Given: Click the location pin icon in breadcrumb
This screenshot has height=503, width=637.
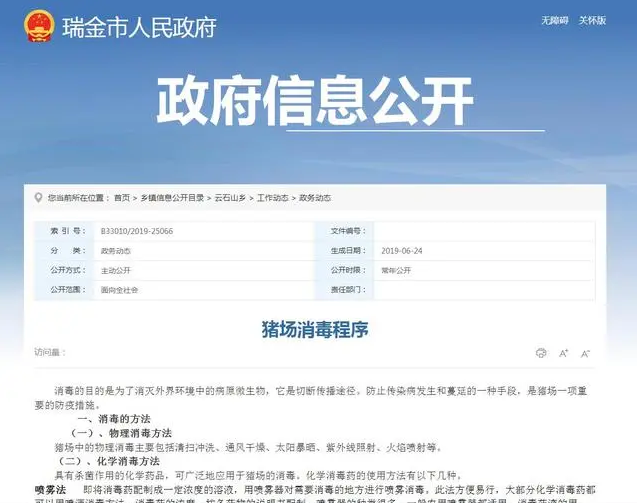Looking at the screenshot, I should pyautogui.click(x=38, y=198).
